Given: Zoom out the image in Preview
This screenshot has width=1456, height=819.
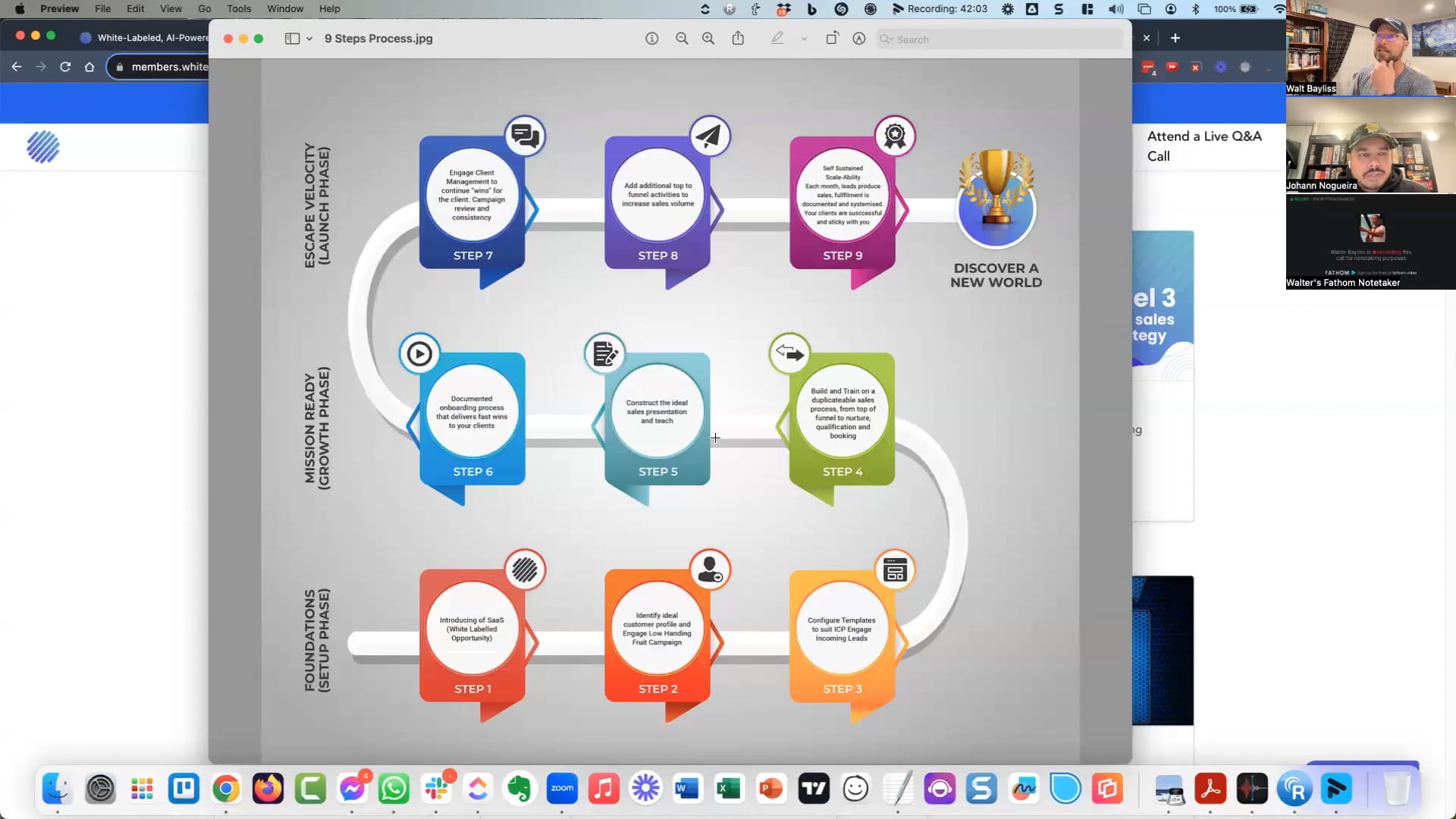Looking at the screenshot, I should (x=682, y=39).
